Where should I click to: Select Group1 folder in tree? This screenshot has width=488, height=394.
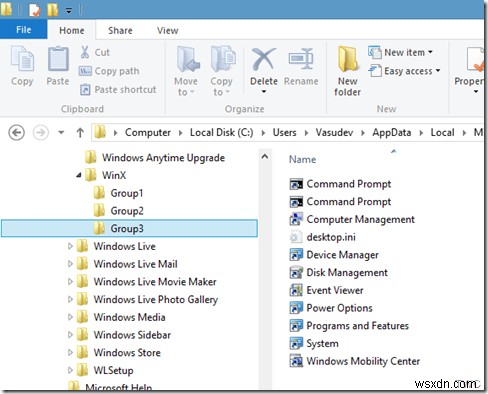tap(118, 193)
